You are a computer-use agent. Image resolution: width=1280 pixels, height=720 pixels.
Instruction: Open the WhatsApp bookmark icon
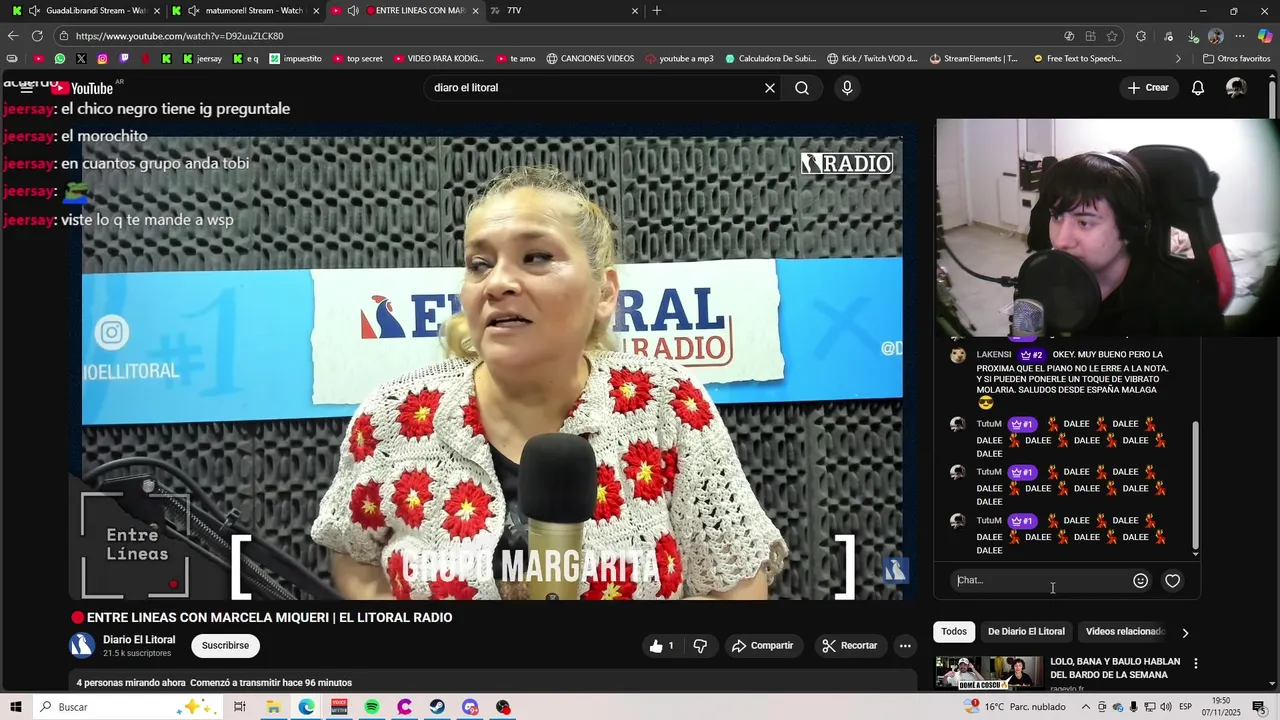tap(60, 59)
